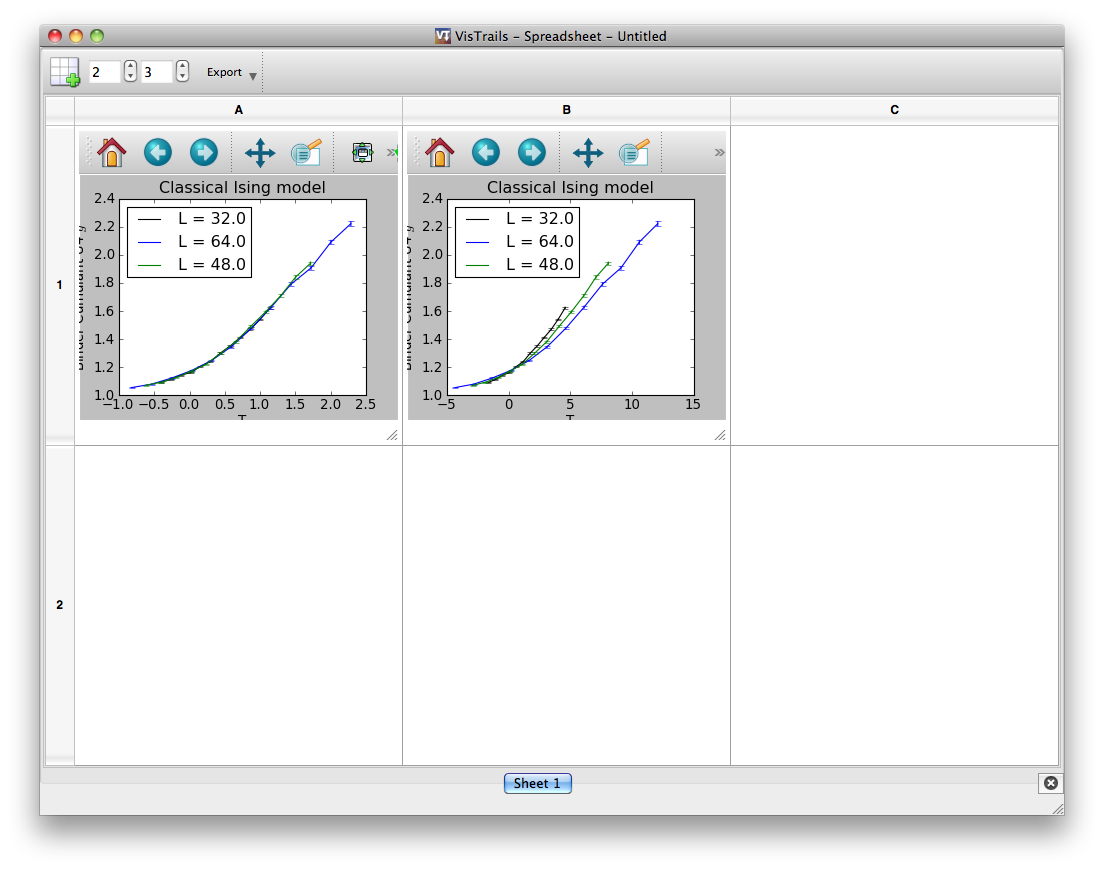Switch to the Sheet 1 tab
The height and width of the screenshot is (870, 1104).
click(538, 783)
